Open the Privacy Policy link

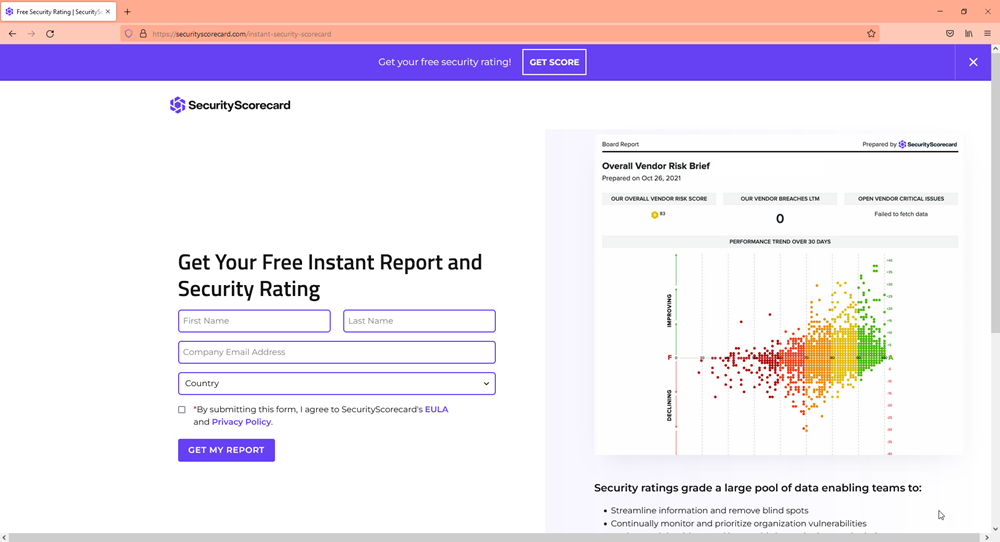[241, 422]
